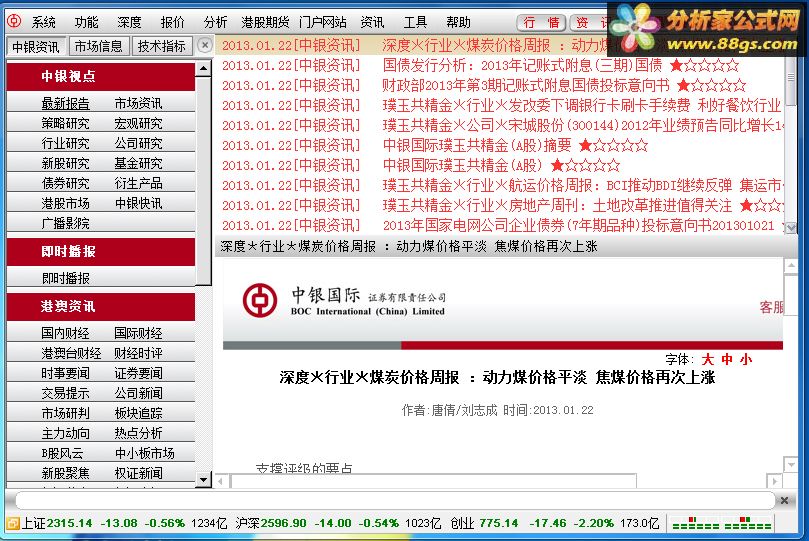Open 衍生产品 link

point(138,184)
